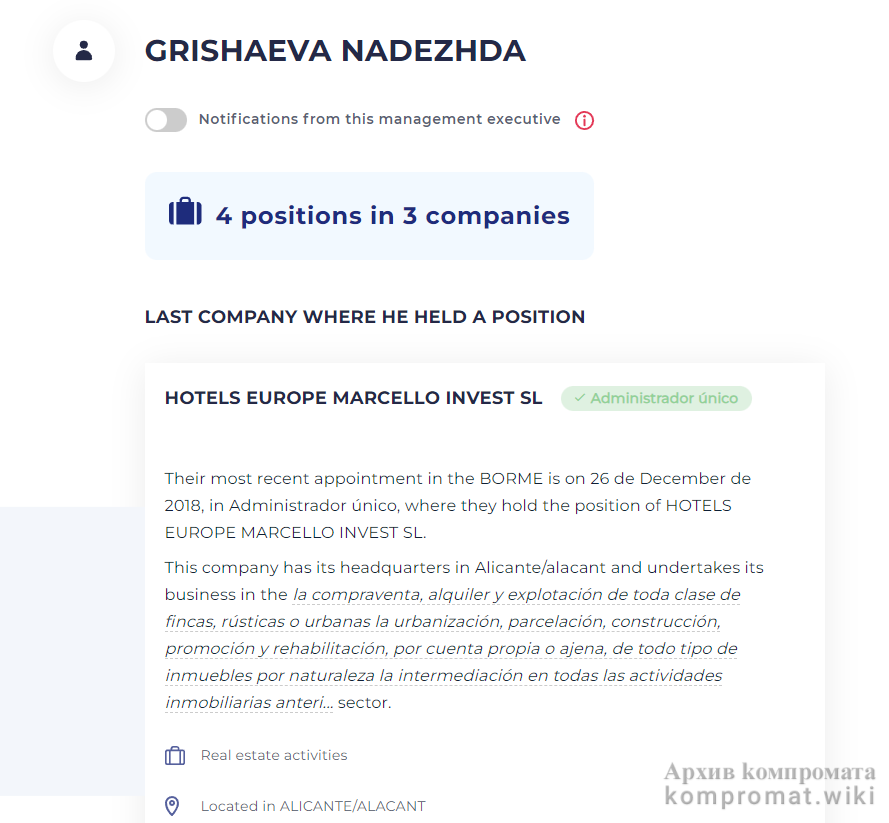Click the GRISHAEVA NADEZHDA name heading

tap(335, 51)
